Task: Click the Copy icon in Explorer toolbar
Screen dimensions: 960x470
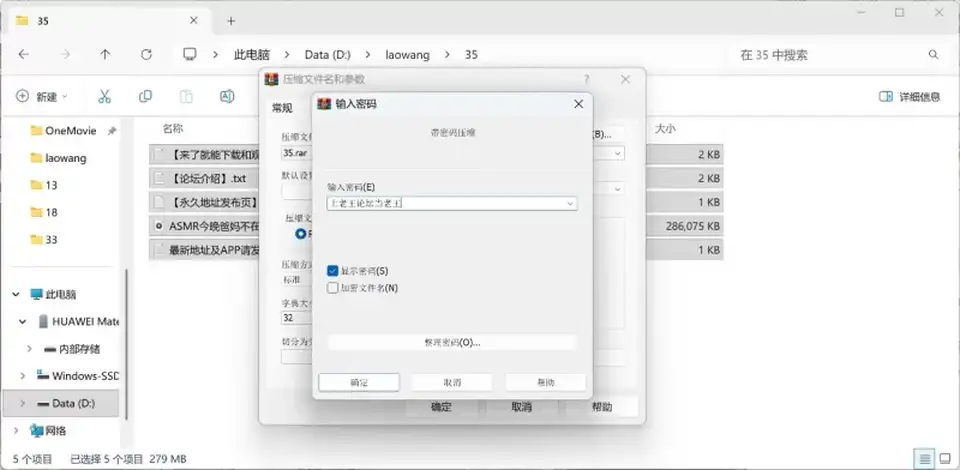Action: (145, 96)
